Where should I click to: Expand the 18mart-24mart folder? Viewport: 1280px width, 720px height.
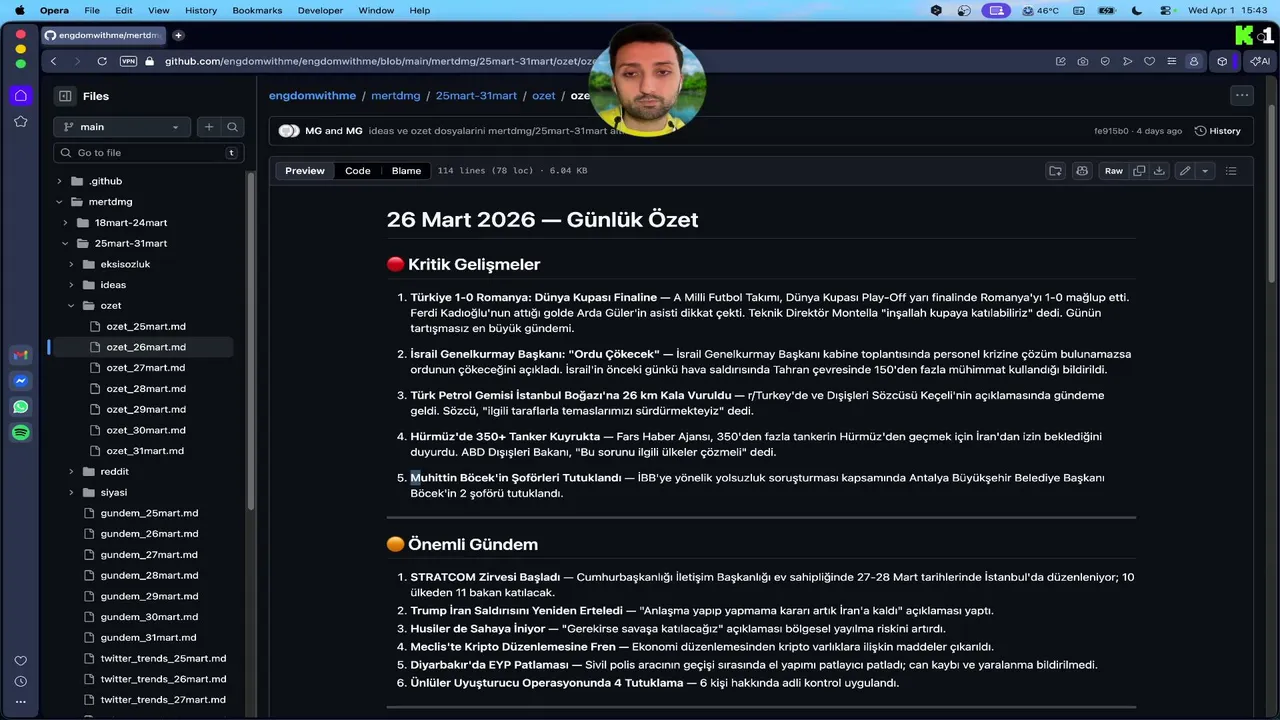(65, 223)
